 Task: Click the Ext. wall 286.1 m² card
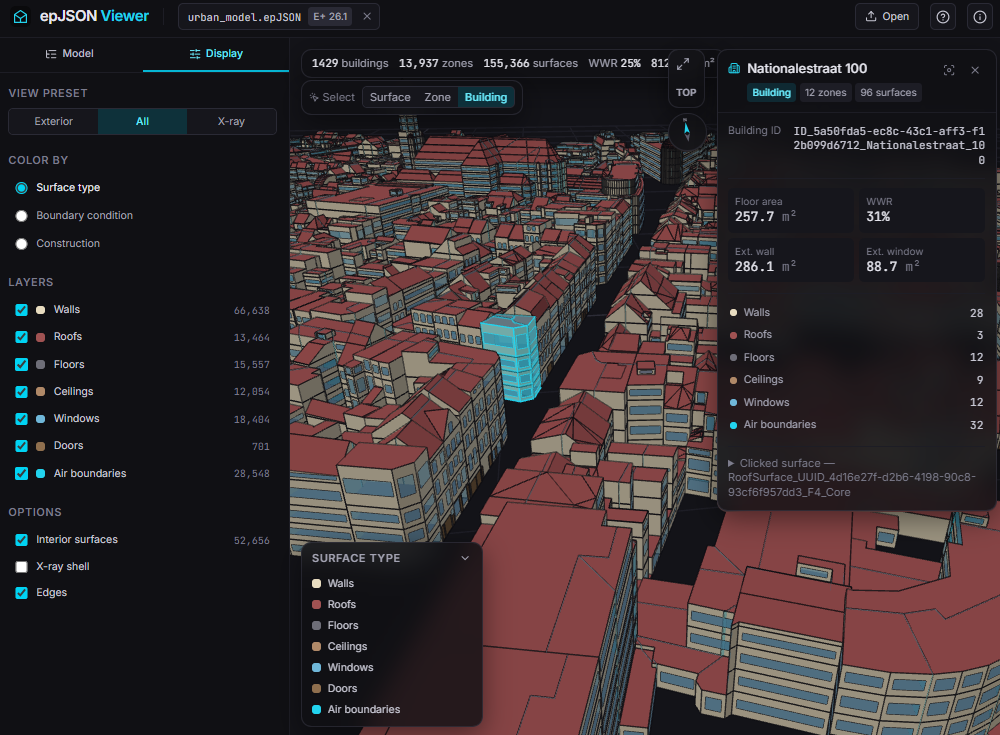[x=790, y=260]
